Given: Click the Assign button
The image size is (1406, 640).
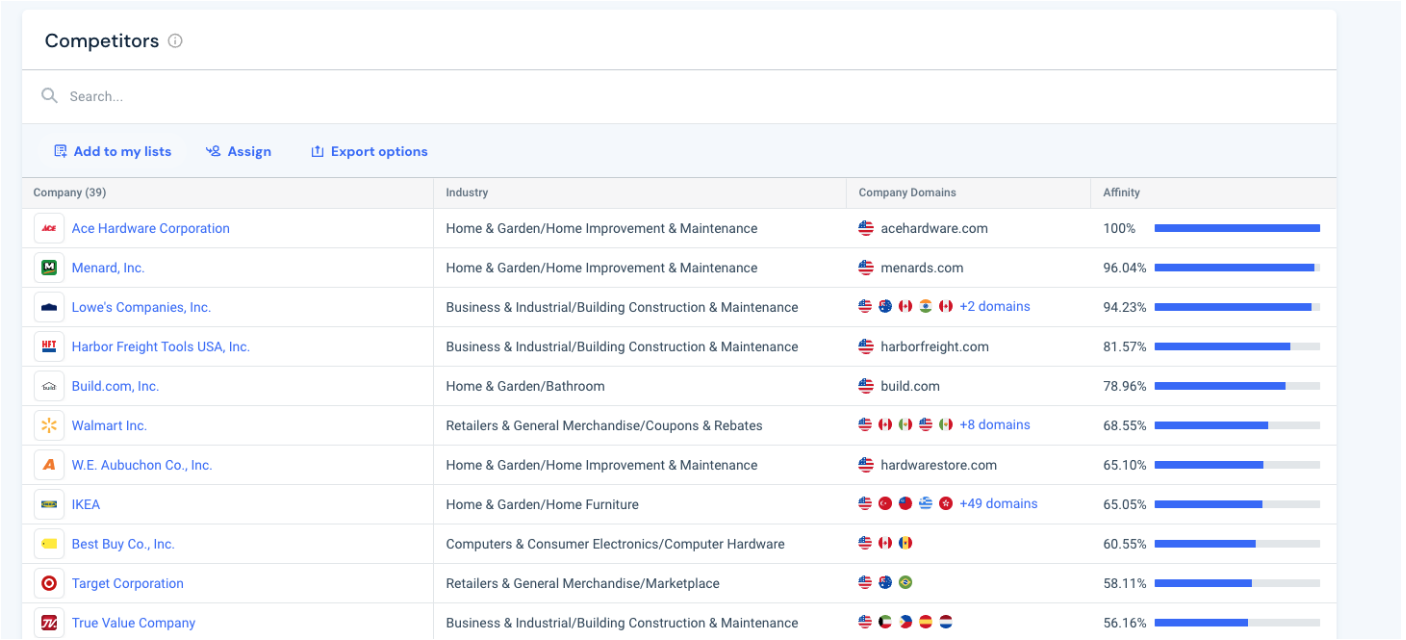Looking at the screenshot, I should 239,152.
